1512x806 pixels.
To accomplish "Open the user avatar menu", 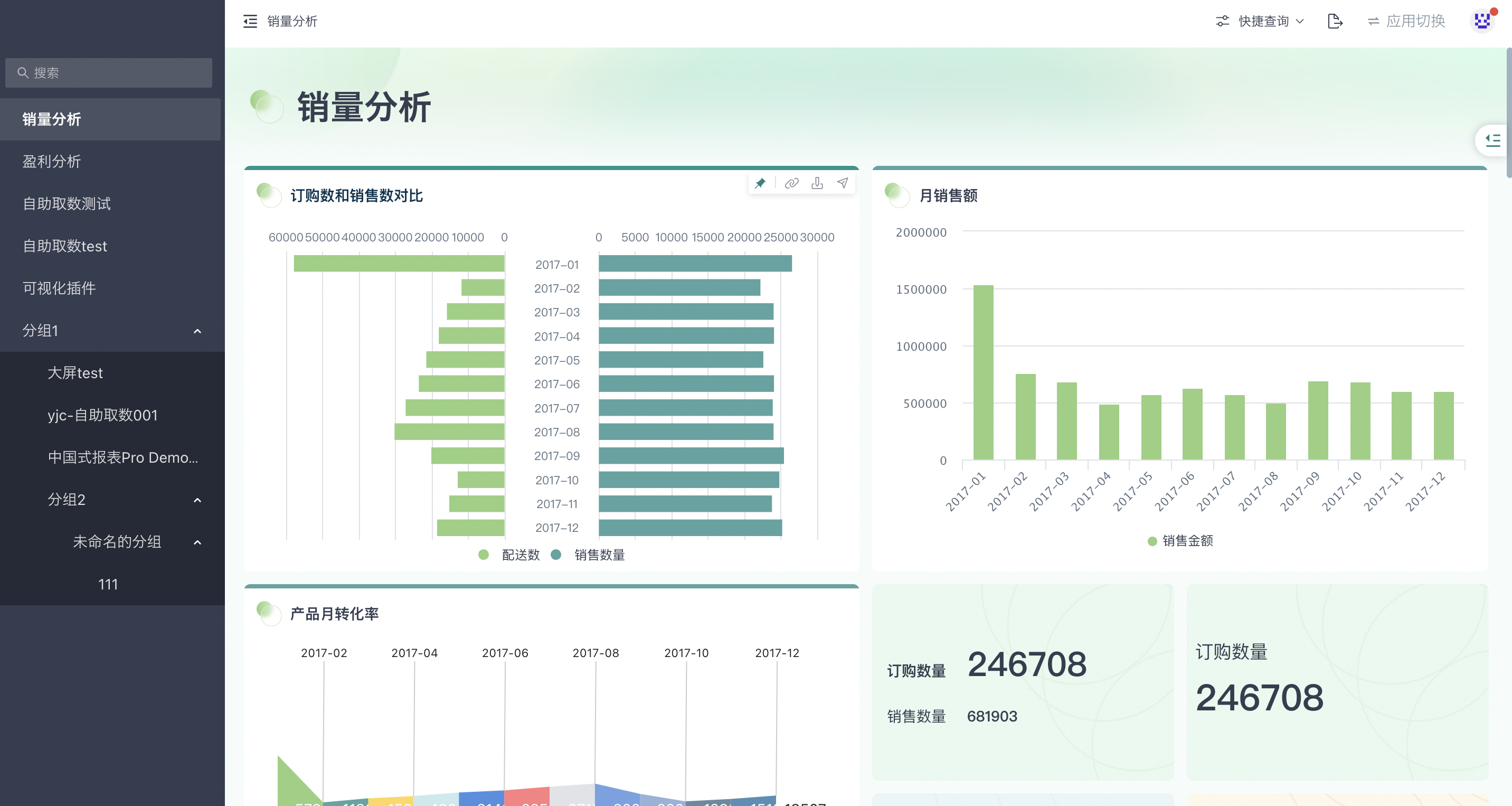I will click(1481, 22).
